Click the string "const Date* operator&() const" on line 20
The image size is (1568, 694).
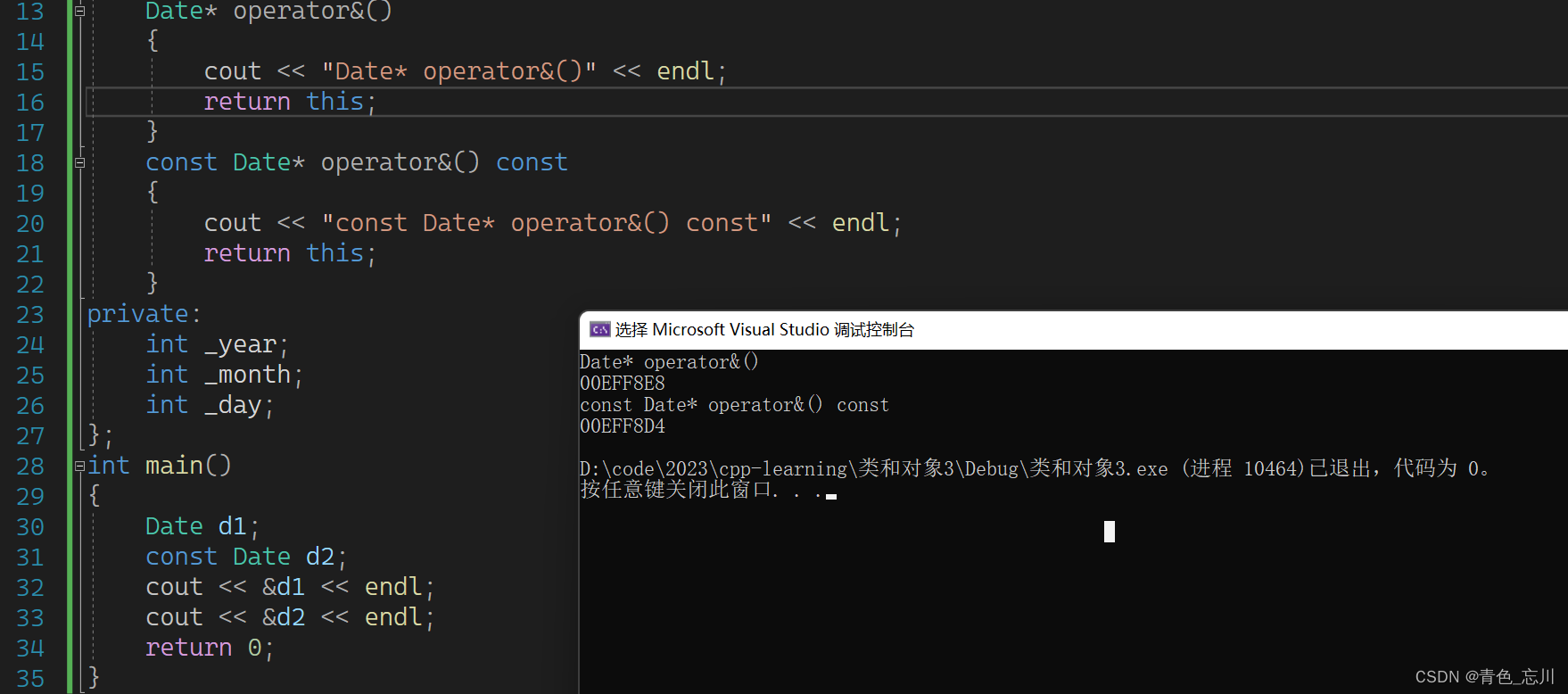click(547, 223)
